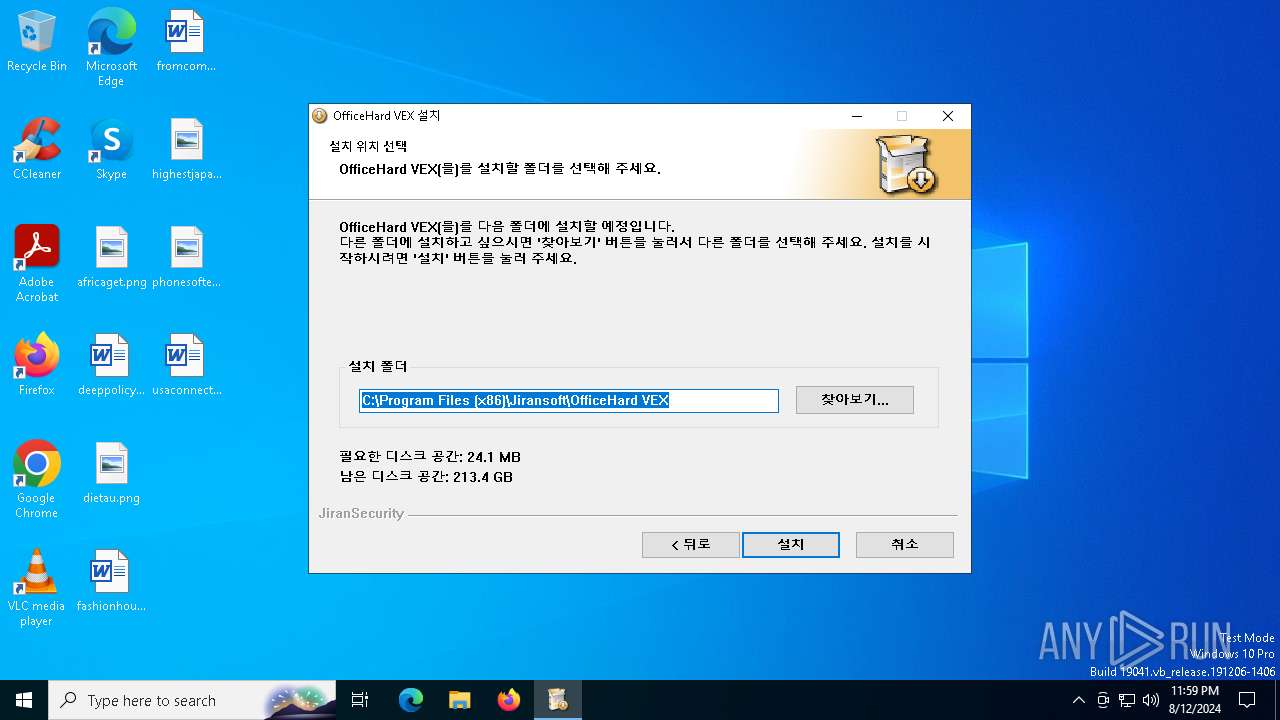Screen dimensions: 1280x720
Task: Click the taskbar search box
Action: click(x=192, y=700)
